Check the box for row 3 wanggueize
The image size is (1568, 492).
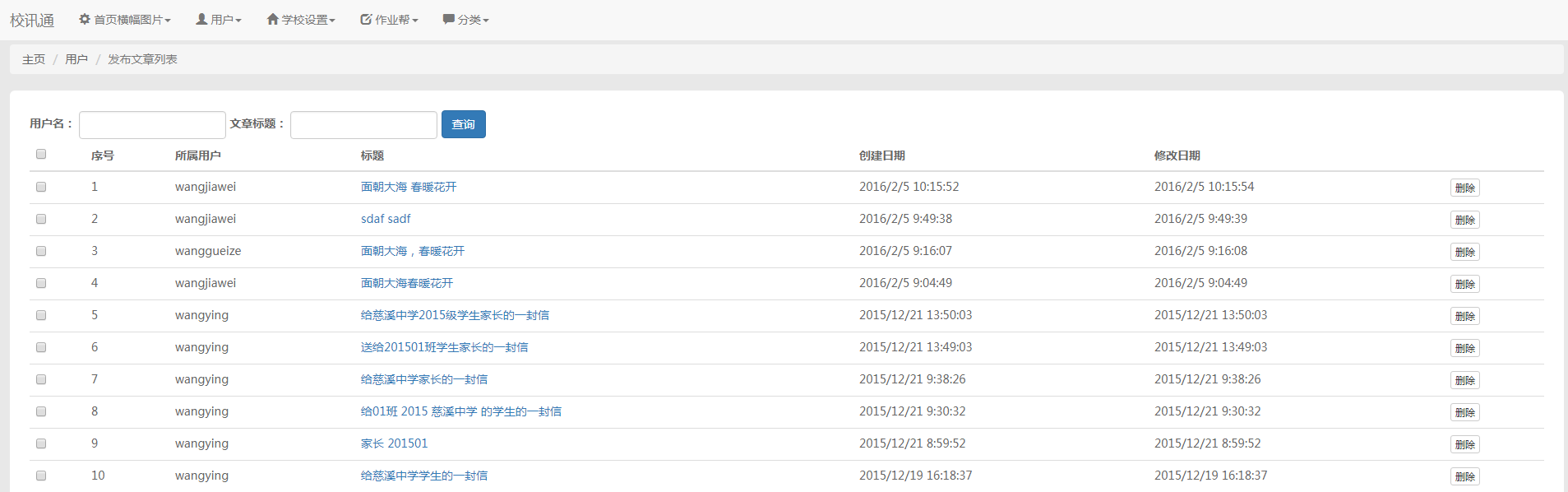pyautogui.click(x=41, y=251)
